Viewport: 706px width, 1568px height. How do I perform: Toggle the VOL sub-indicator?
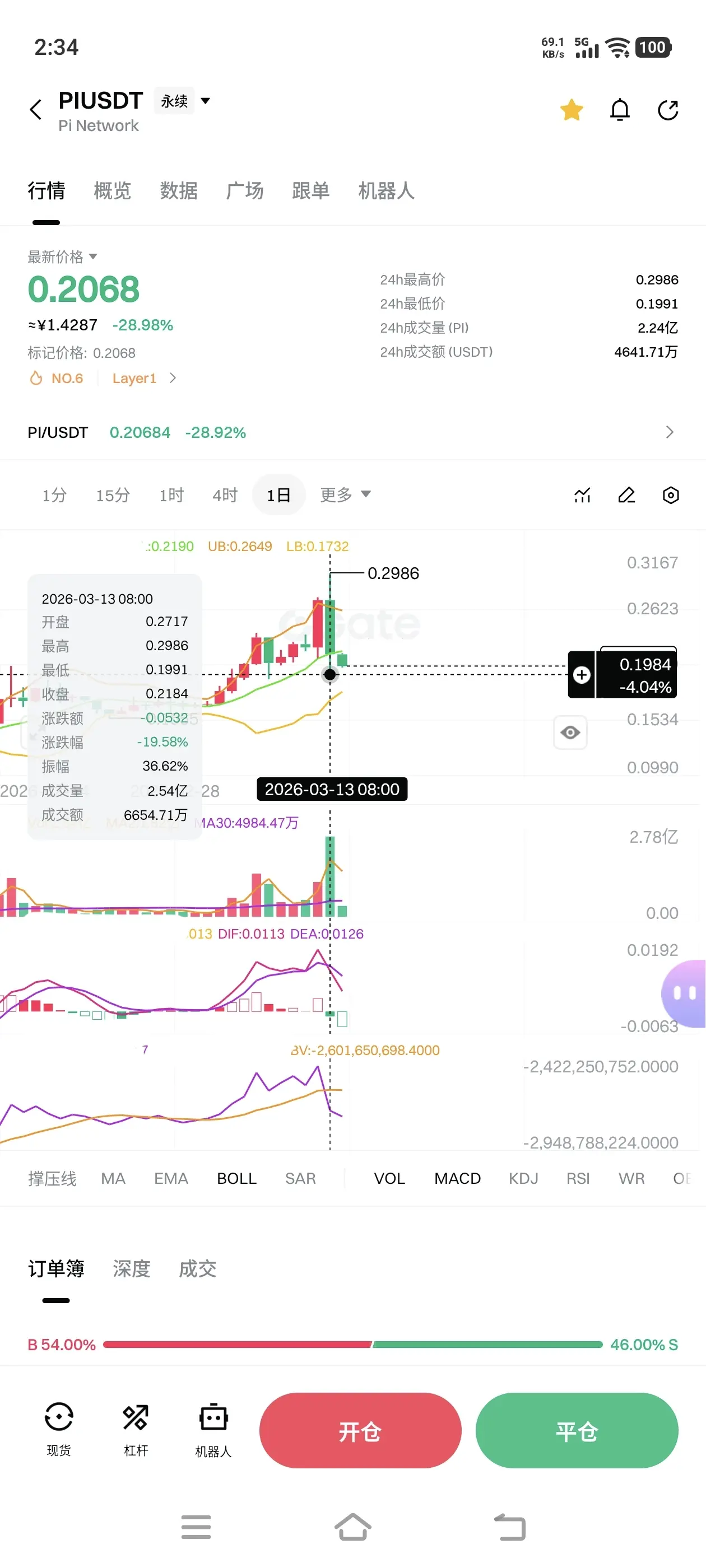tap(389, 1178)
